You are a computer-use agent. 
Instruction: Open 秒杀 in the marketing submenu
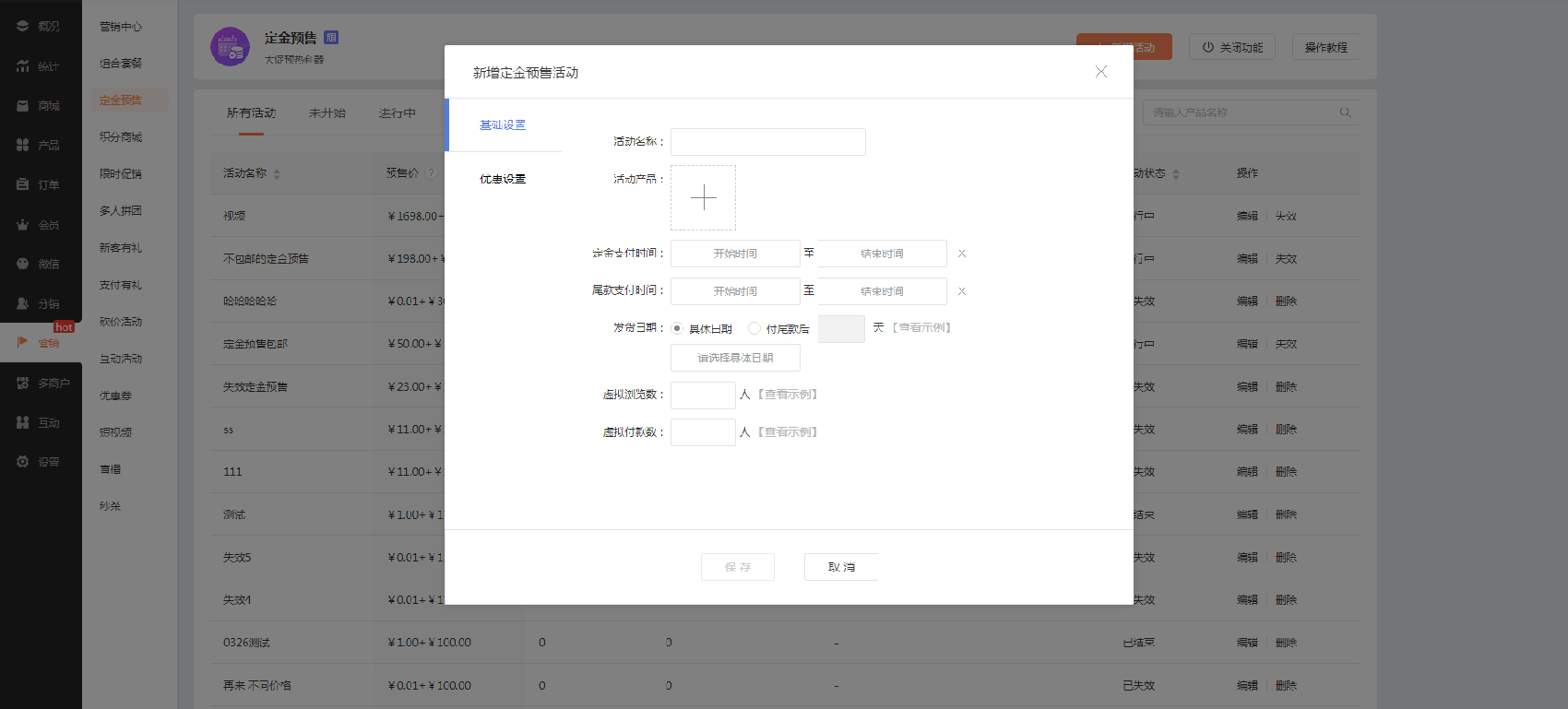[x=110, y=506]
